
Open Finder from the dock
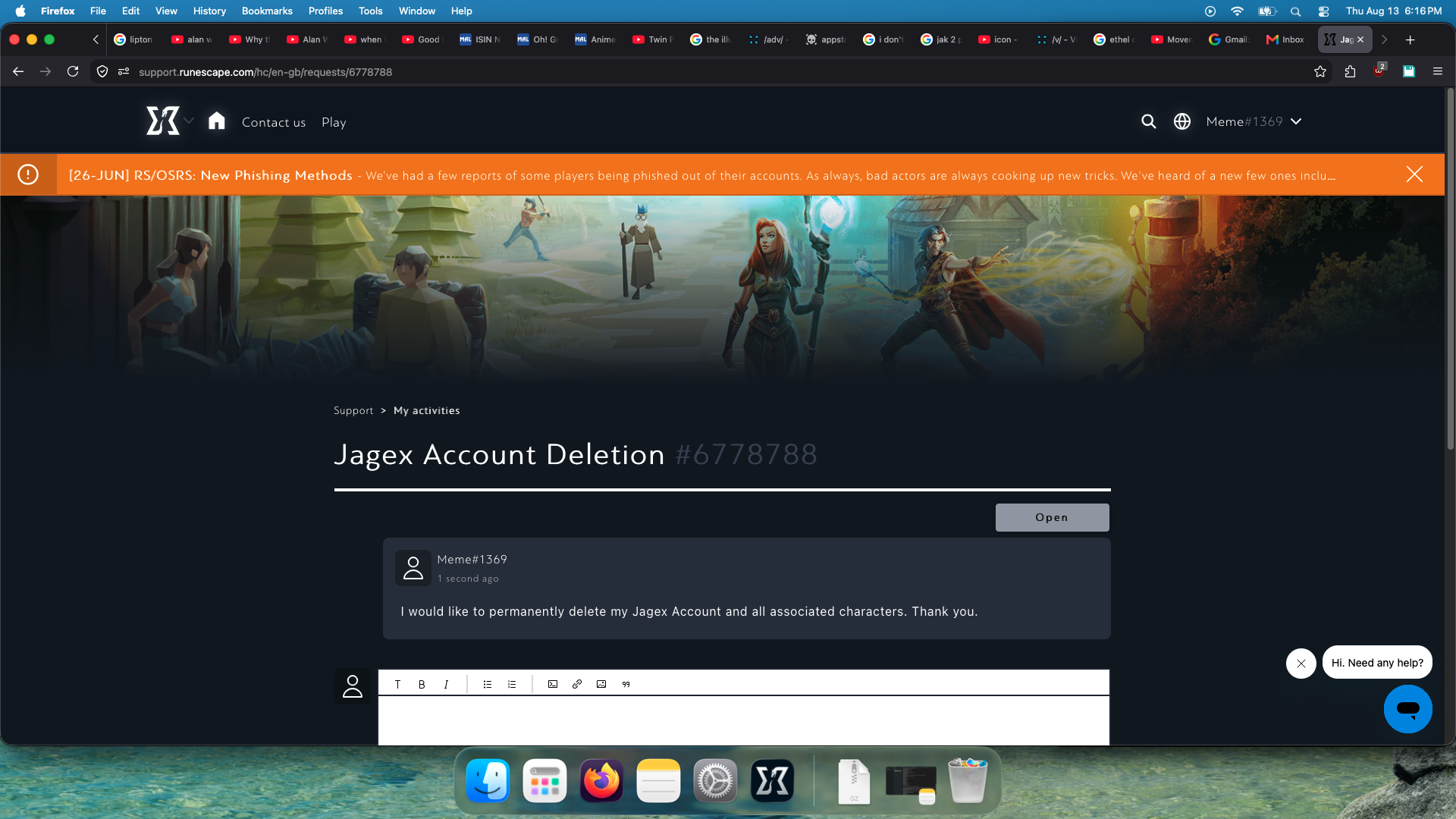[488, 780]
